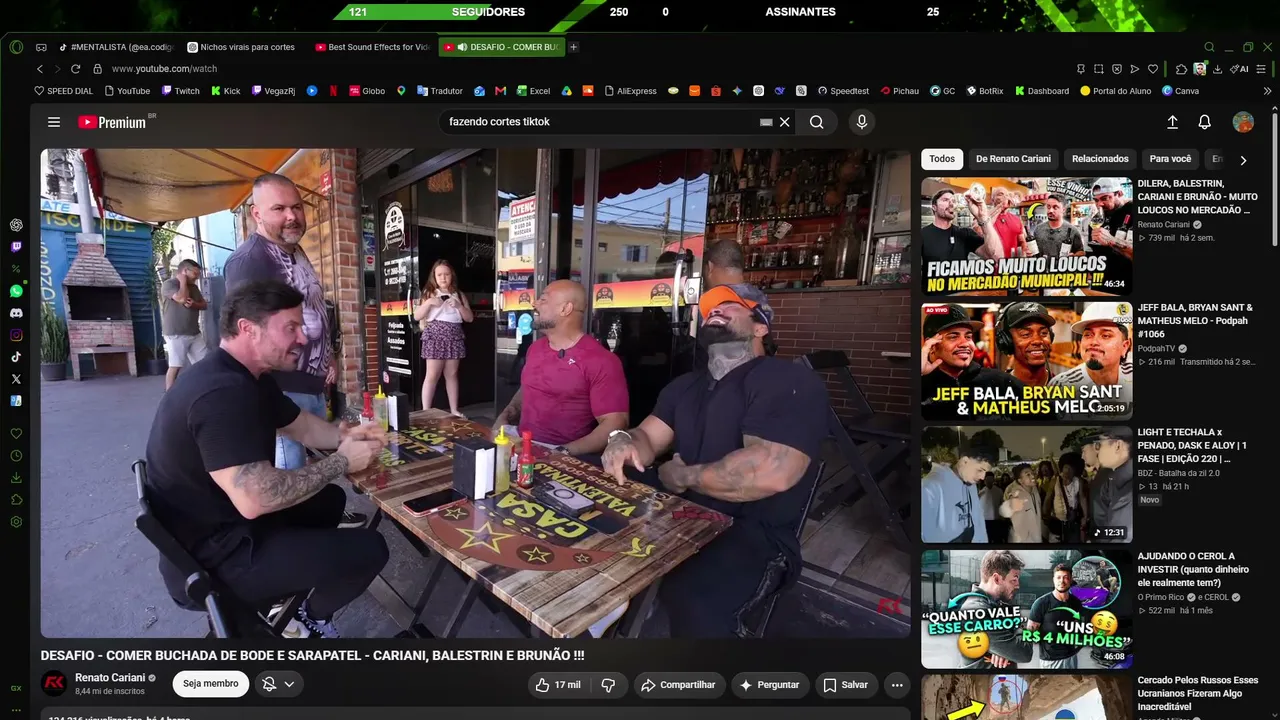Open the YouTube guide hamburger menu
This screenshot has width=1280, height=720.
(x=54, y=122)
